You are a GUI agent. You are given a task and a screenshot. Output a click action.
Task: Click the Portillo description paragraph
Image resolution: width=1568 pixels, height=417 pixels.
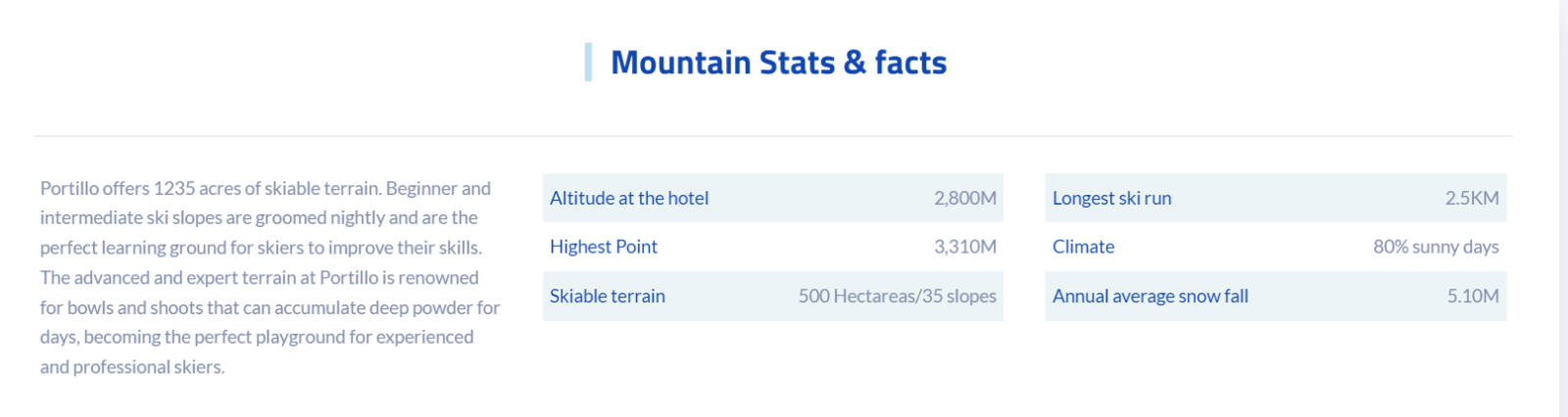(x=270, y=277)
